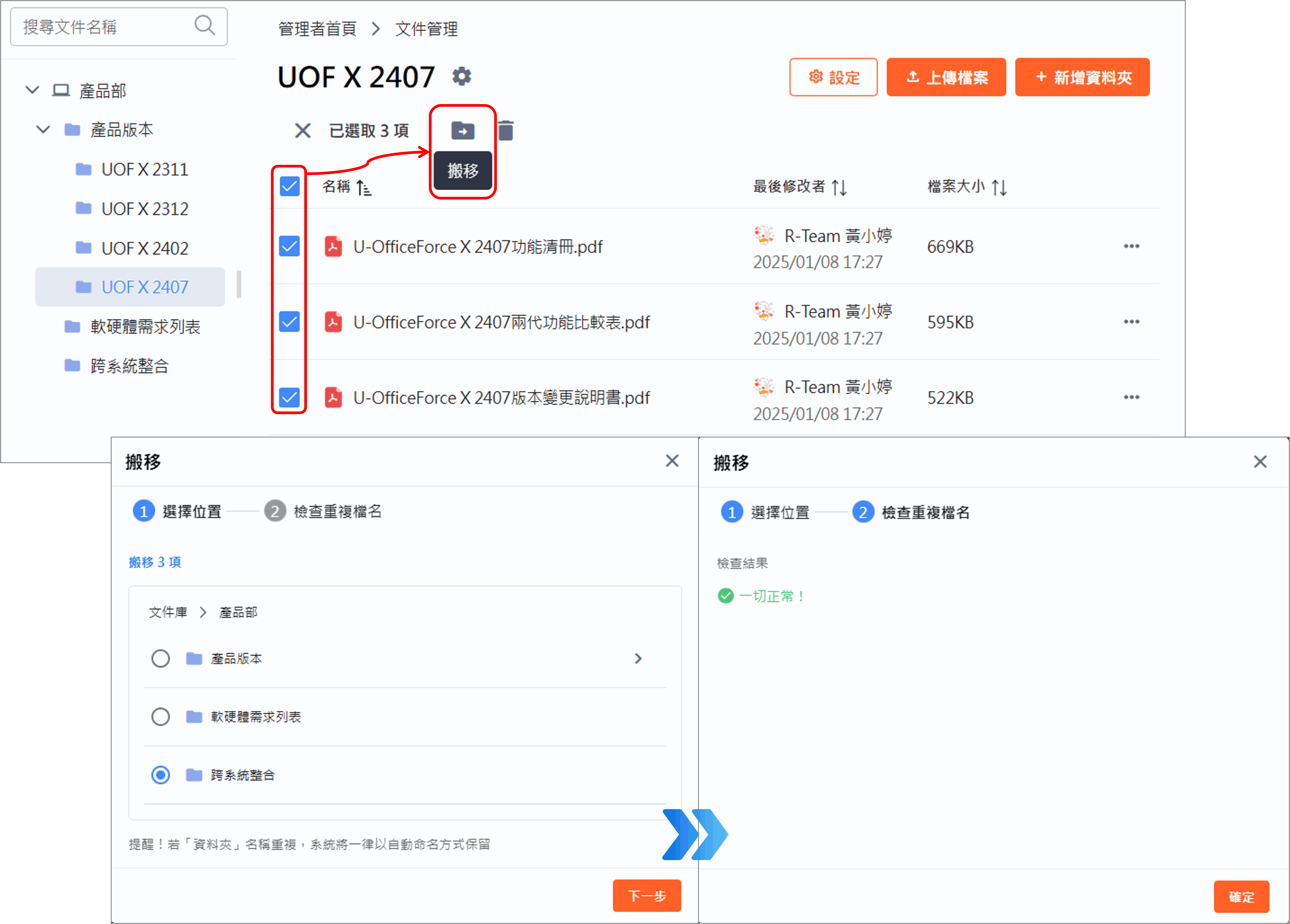Click the move-to-folder (搬移) toolbar icon
1290x924 pixels.
click(x=462, y=131)
